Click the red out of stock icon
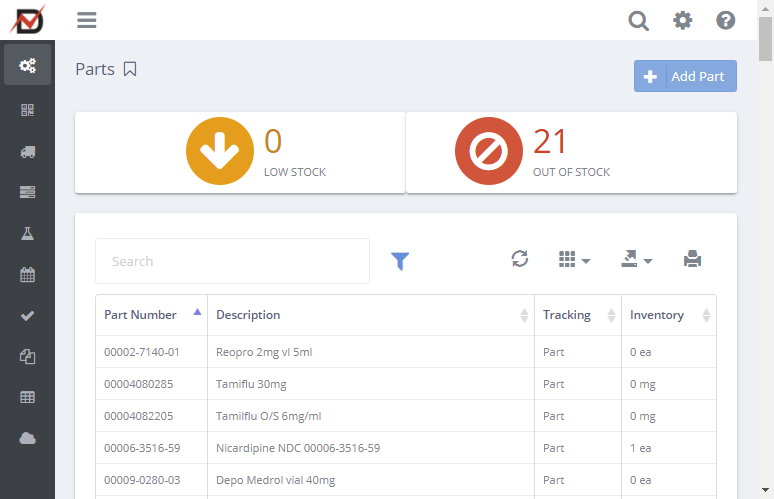 tap(489, 151)
